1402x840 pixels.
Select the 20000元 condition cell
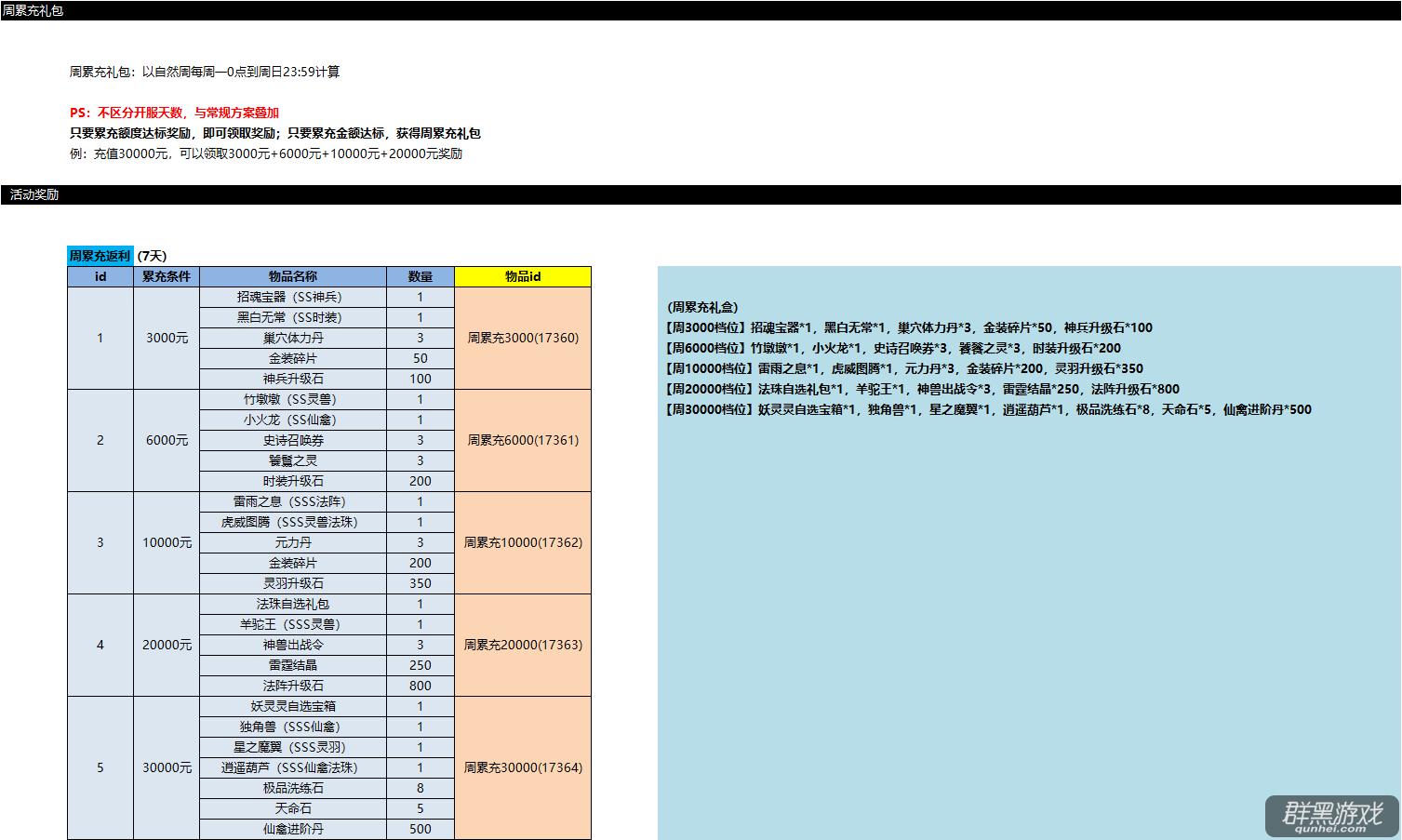[x=167, y=645]
